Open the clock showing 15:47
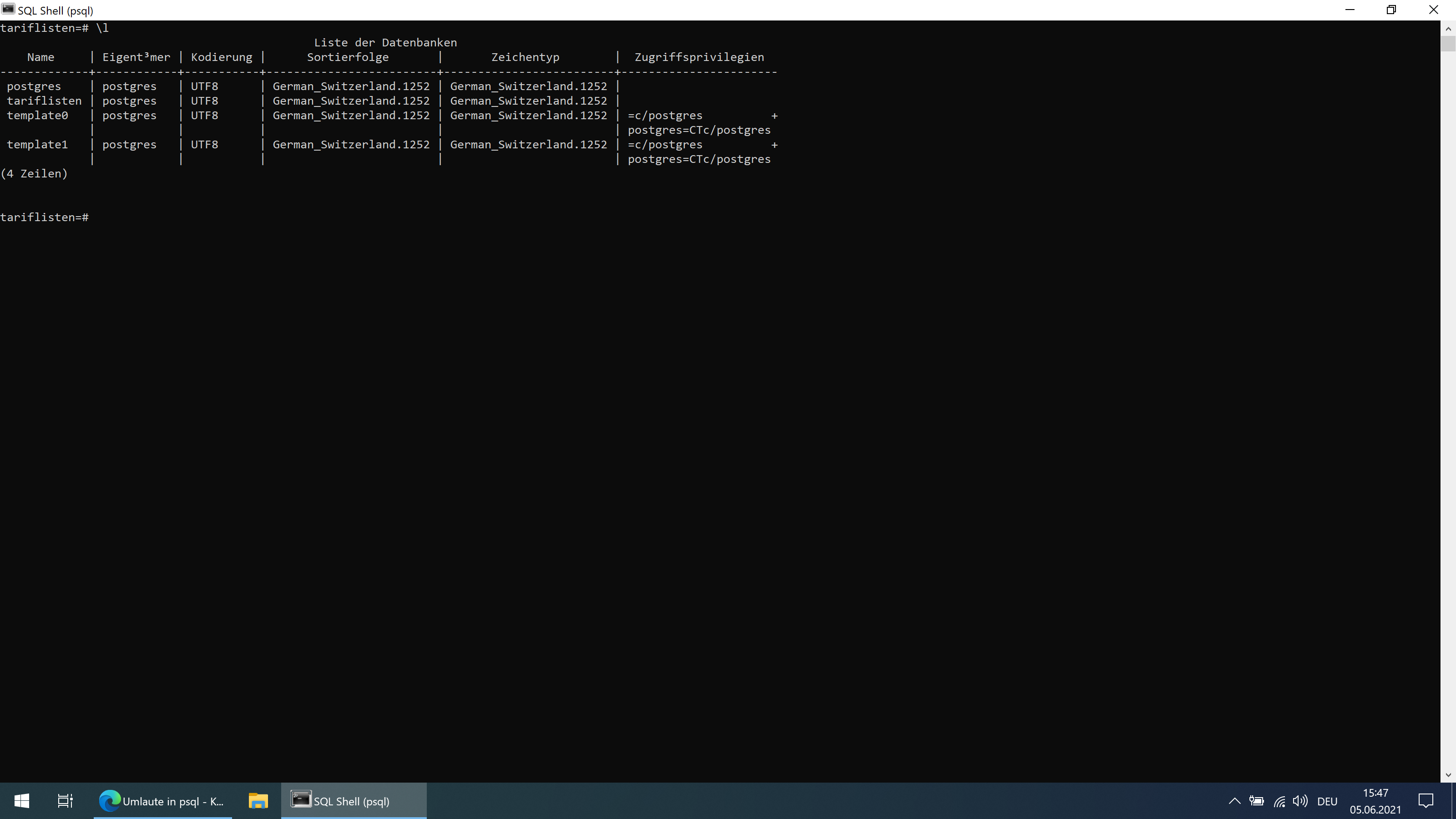Screen dimensions: 1456x819 [1375, 801]
